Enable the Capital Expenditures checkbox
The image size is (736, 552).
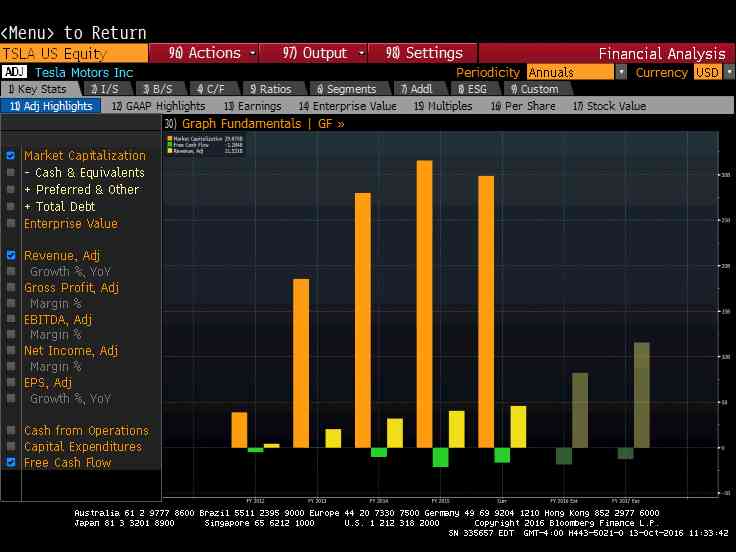(x=11, y=446)
